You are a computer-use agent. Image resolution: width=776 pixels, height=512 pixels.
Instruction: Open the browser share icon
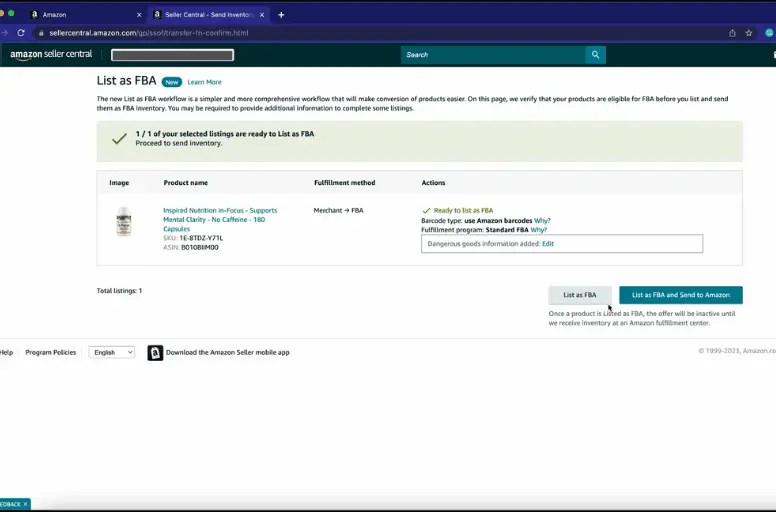[x=732, y=33]
